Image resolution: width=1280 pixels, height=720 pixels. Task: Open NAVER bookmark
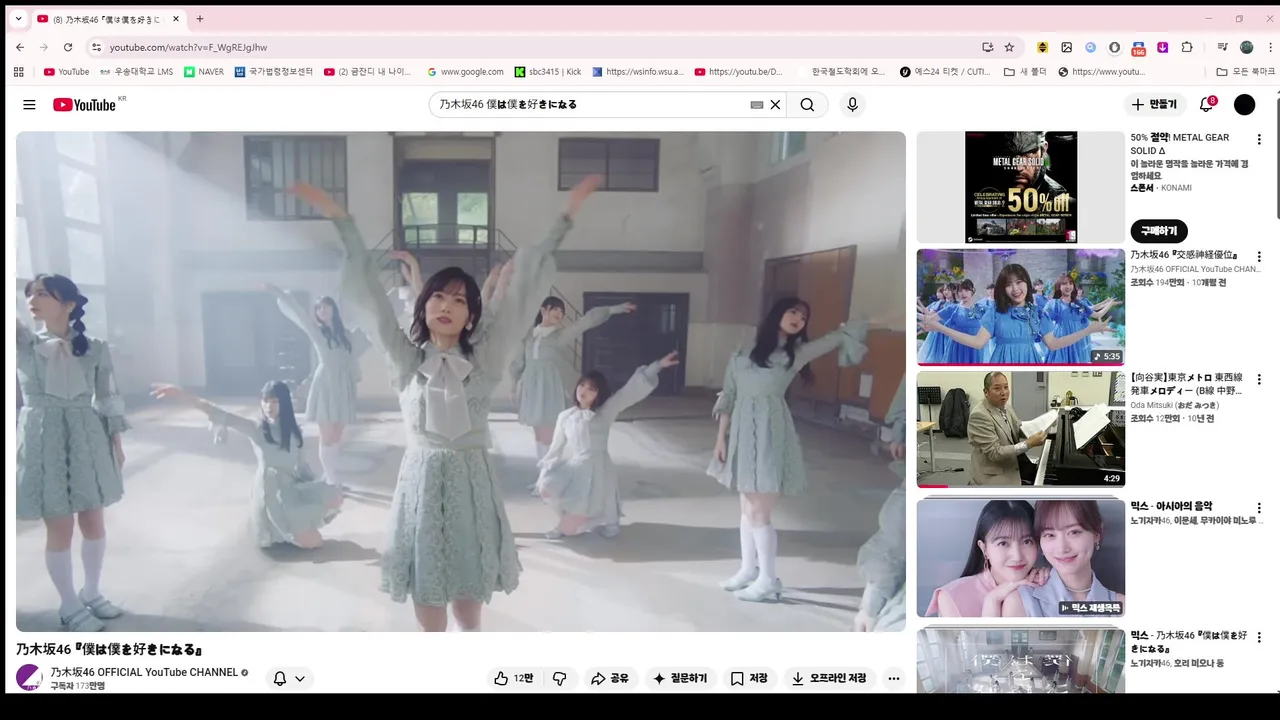[204, 72]
